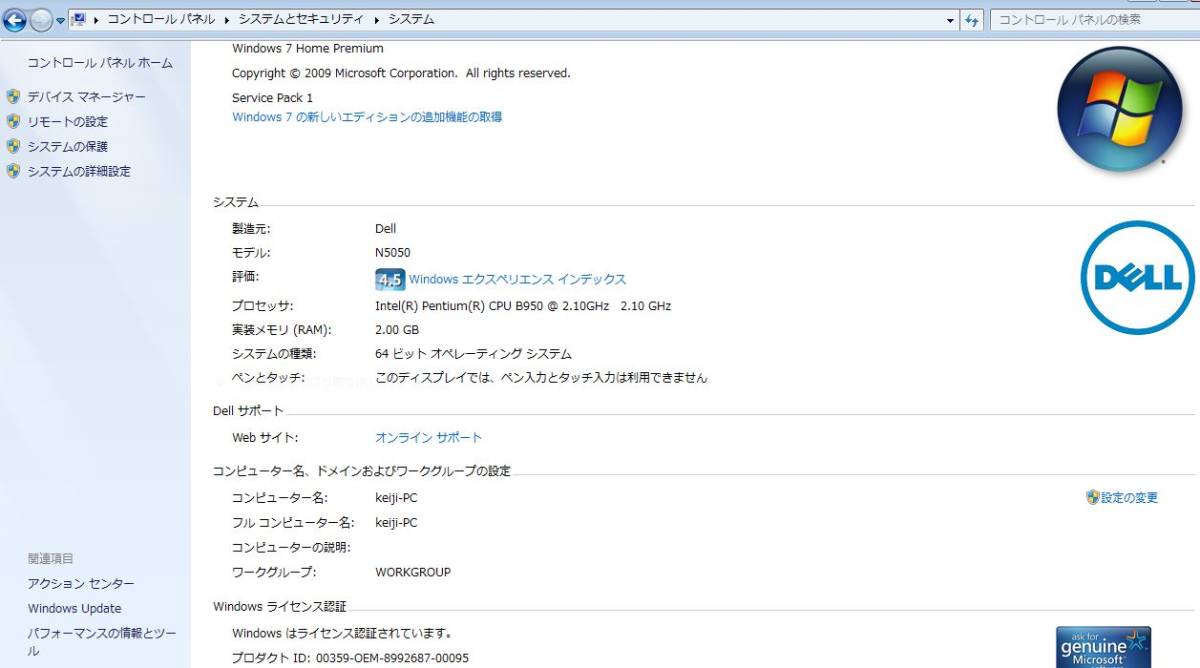1200x668 pixels.
Task: Click computer name value keiji-PC beside コンピューター名
Action: (396, 498)
